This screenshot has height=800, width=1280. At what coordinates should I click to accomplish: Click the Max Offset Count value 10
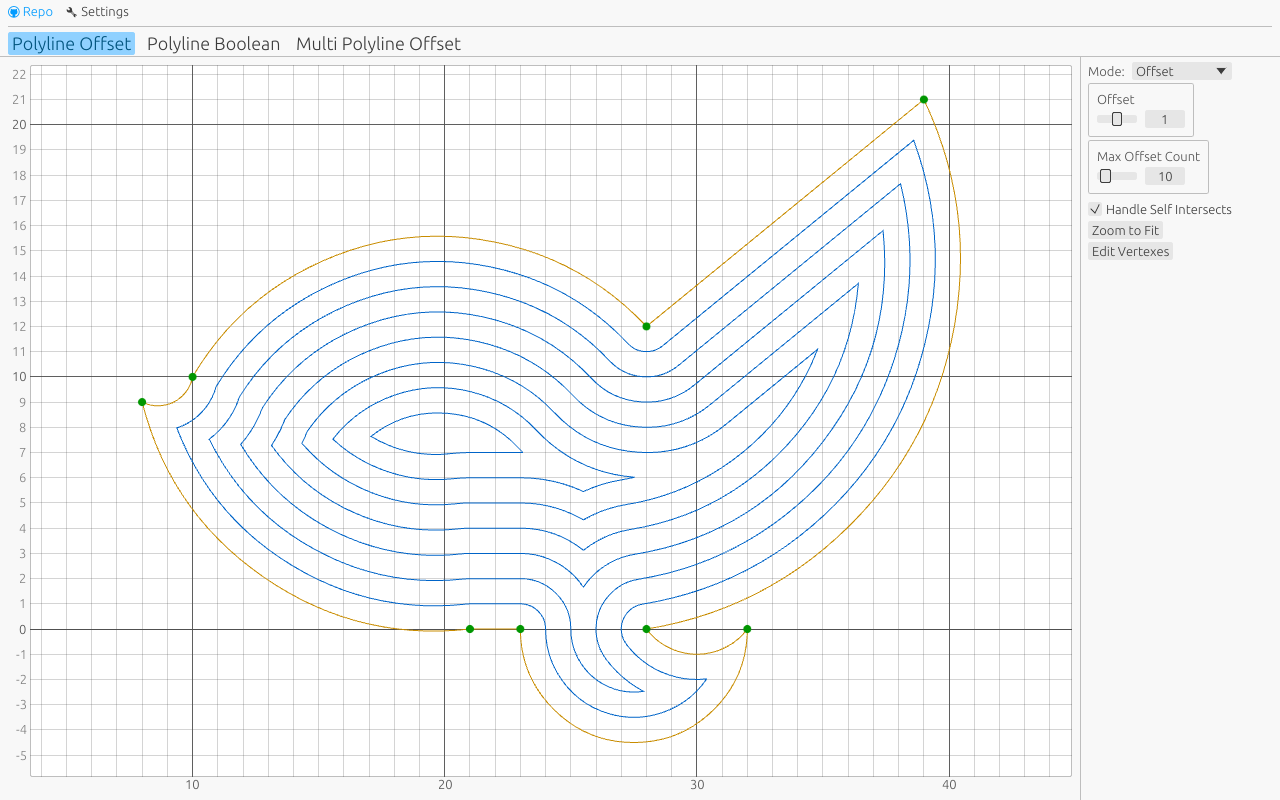click(1165, 176)
